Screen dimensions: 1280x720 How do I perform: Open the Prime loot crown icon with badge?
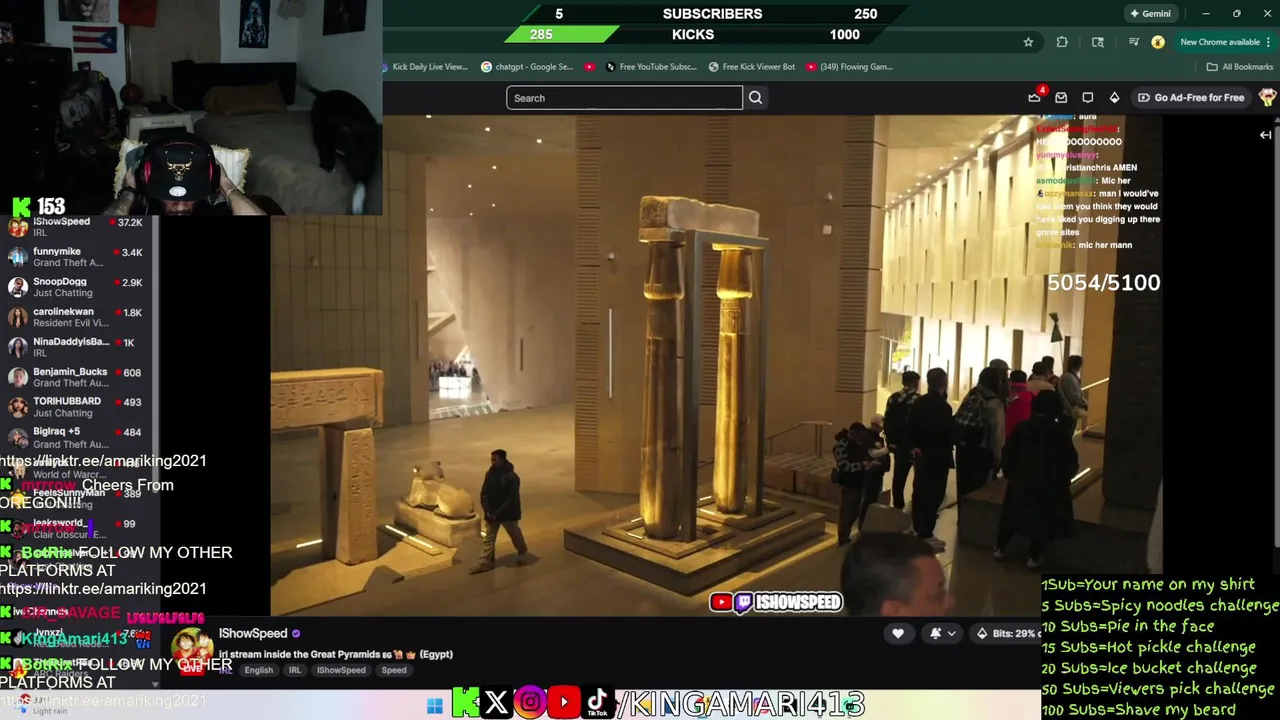pos(1035,97)
